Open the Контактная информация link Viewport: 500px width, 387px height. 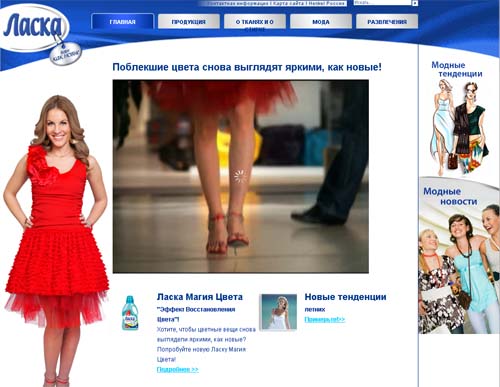point(238,3)
